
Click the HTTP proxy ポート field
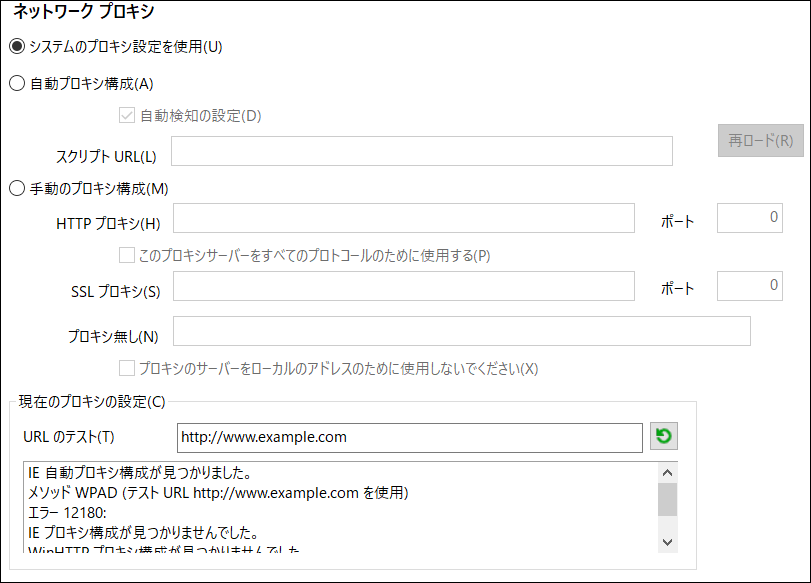click(x=749, y=218)
